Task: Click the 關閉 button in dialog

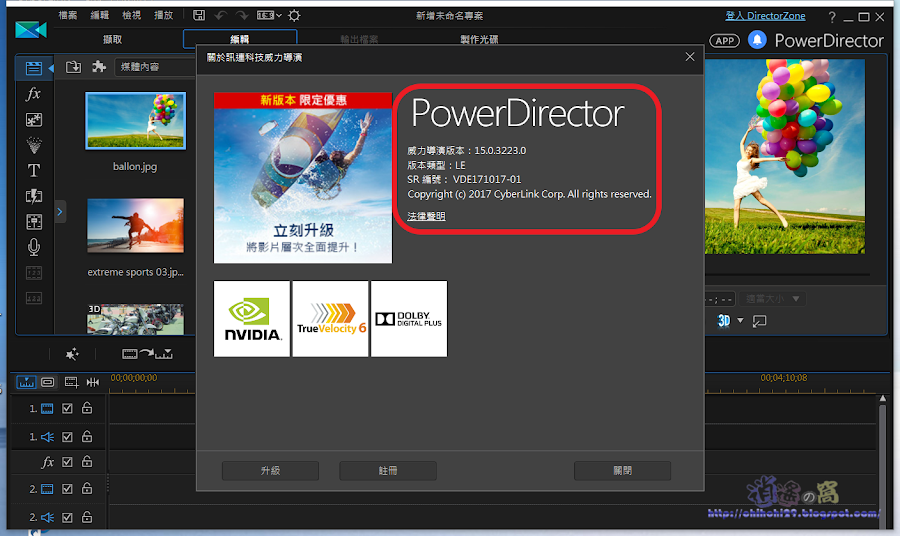Action: click(x=623, y=471)
